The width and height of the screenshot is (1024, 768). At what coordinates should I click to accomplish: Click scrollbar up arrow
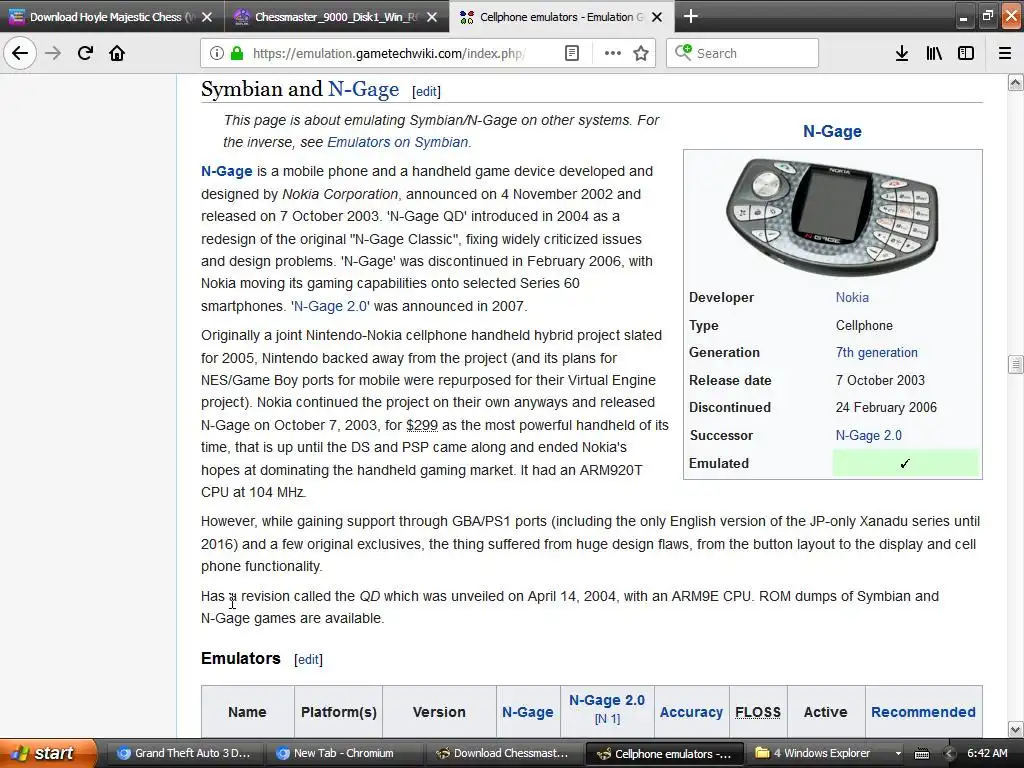click(x=1015, y=82)
